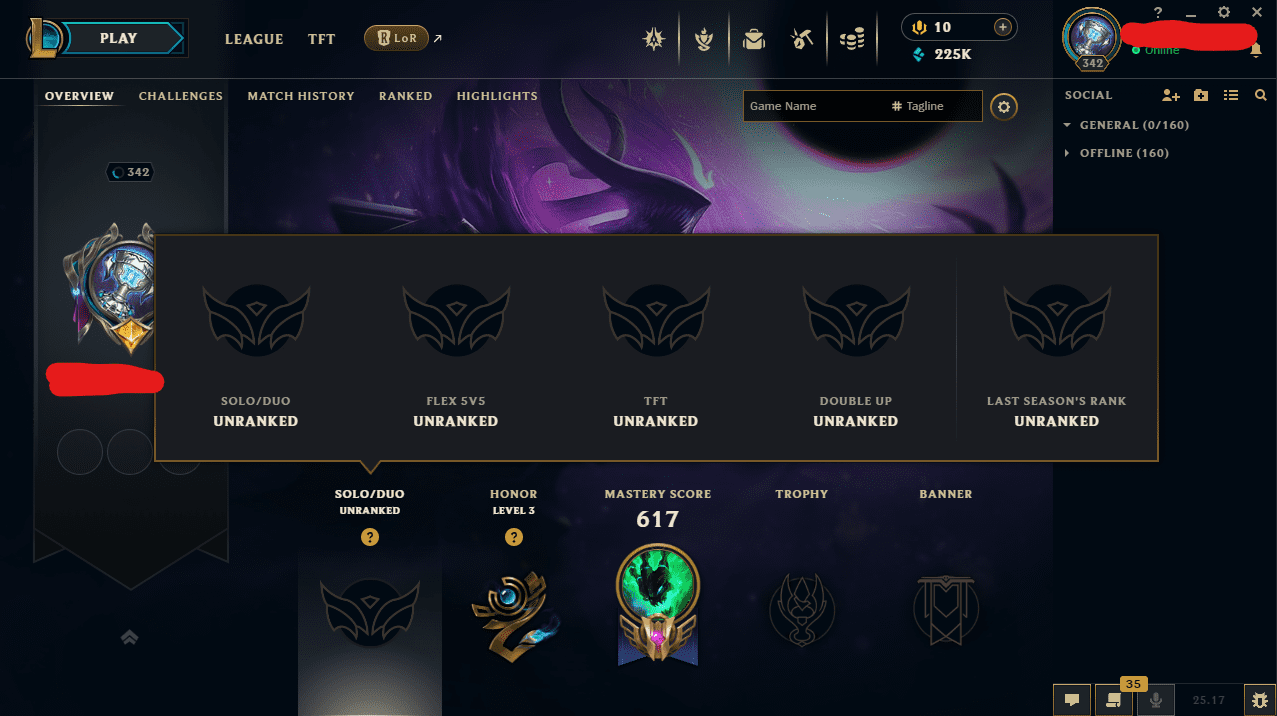The height and width of the screenshot is (716, 1277).
Task: Toggle the chat window button
Action: [1071, 700]
